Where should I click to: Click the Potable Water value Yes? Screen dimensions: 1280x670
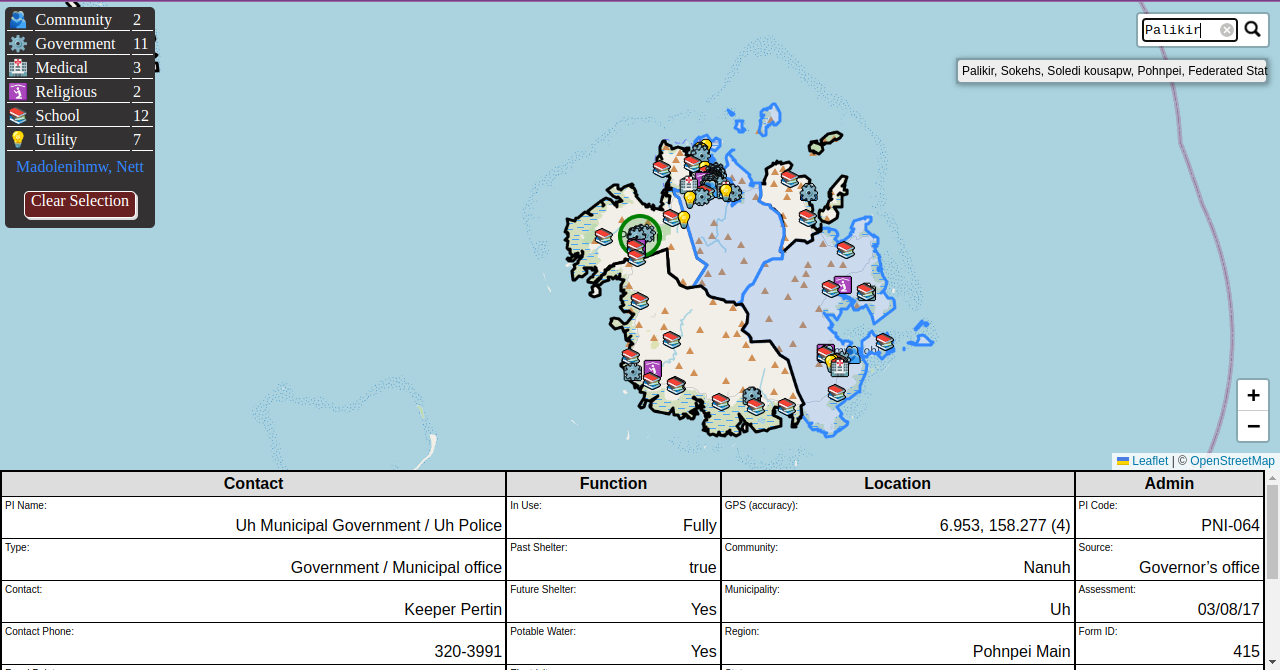tap(704, 651)
